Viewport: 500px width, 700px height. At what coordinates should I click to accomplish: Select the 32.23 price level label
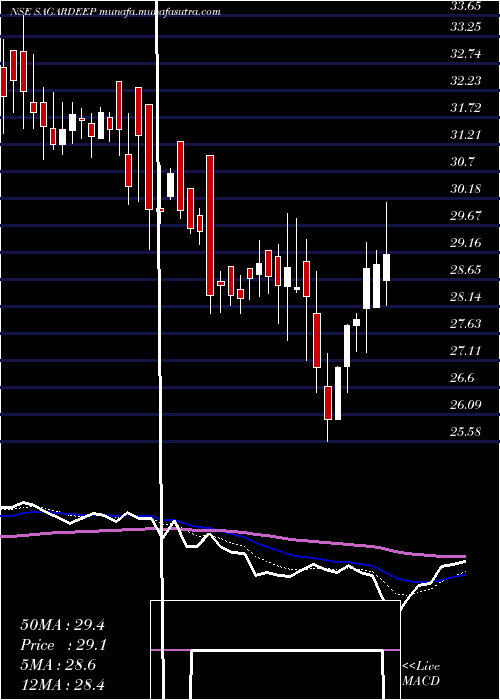(466, 80)
